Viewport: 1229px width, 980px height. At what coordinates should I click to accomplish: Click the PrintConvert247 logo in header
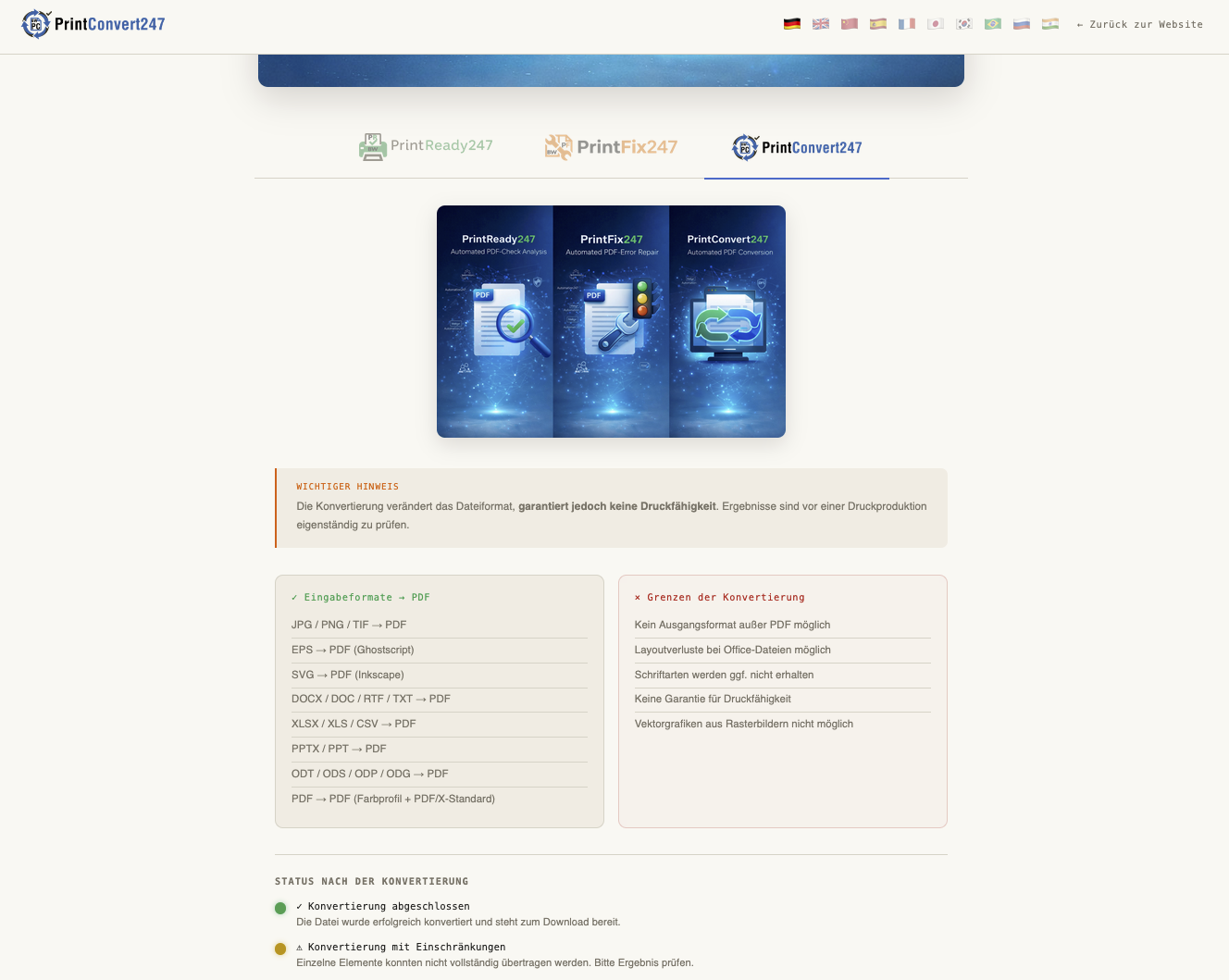click(93, 24)
